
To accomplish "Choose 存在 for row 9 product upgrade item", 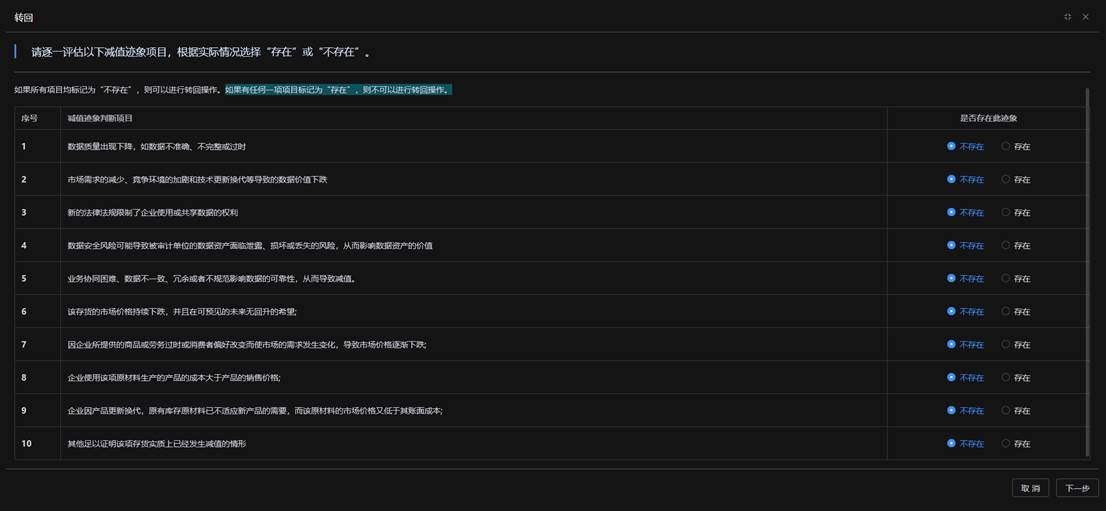I will [1006, 410].
